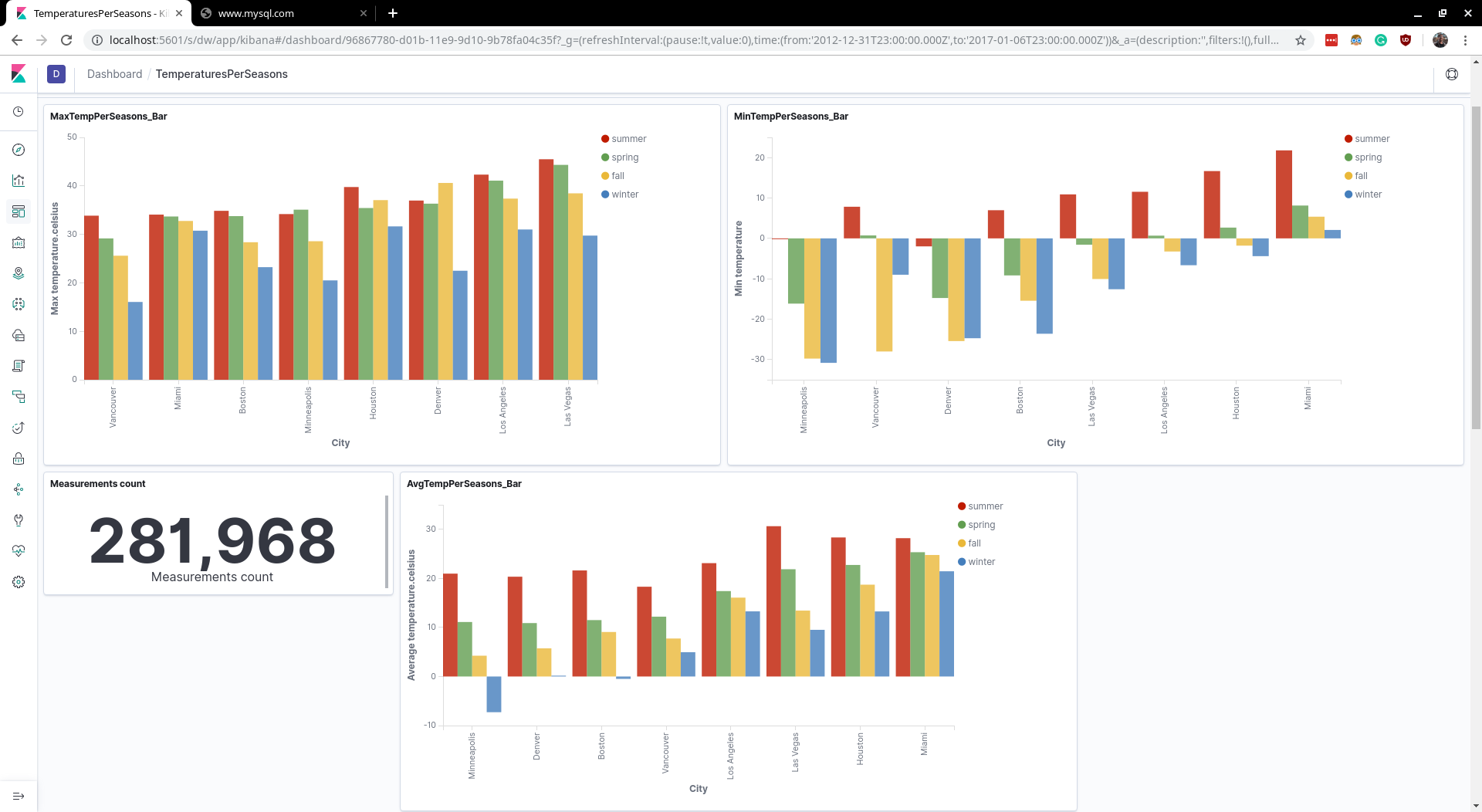Open Graph icon in sidebar
Viewport: 1482px width, 812px height.
coord(19,489)
